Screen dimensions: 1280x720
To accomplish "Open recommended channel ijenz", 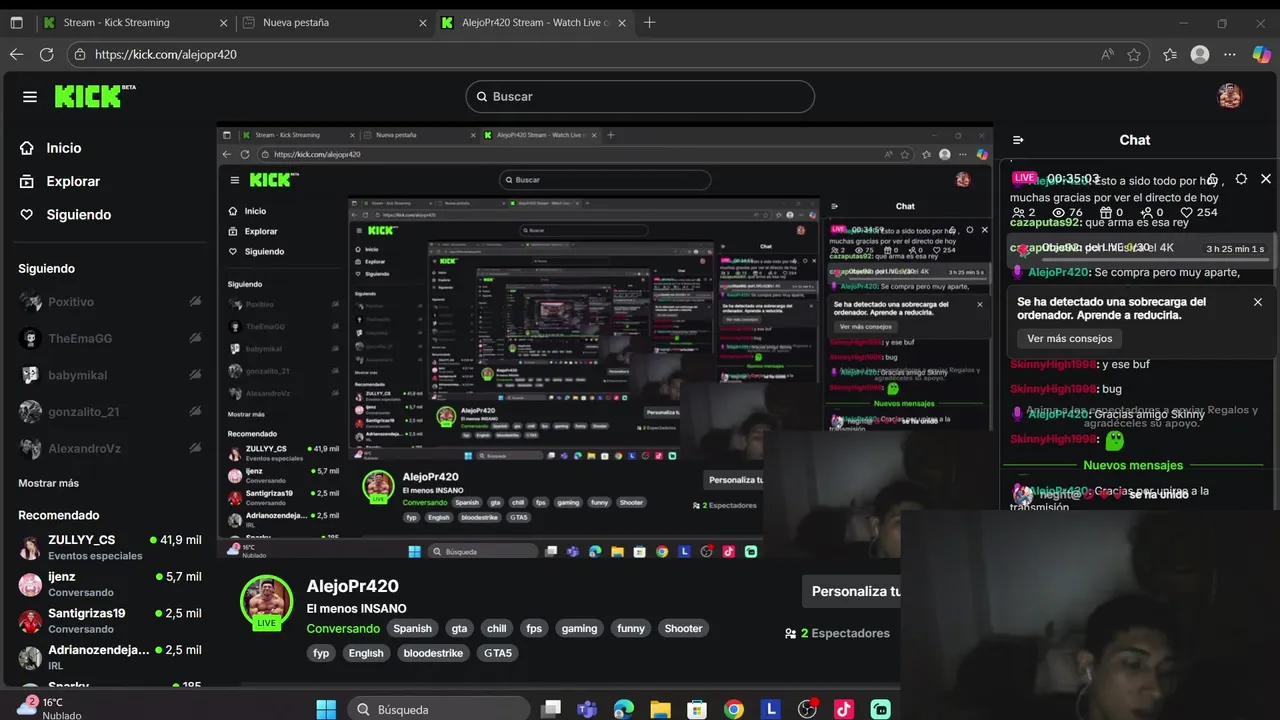I will pos(110,584).
